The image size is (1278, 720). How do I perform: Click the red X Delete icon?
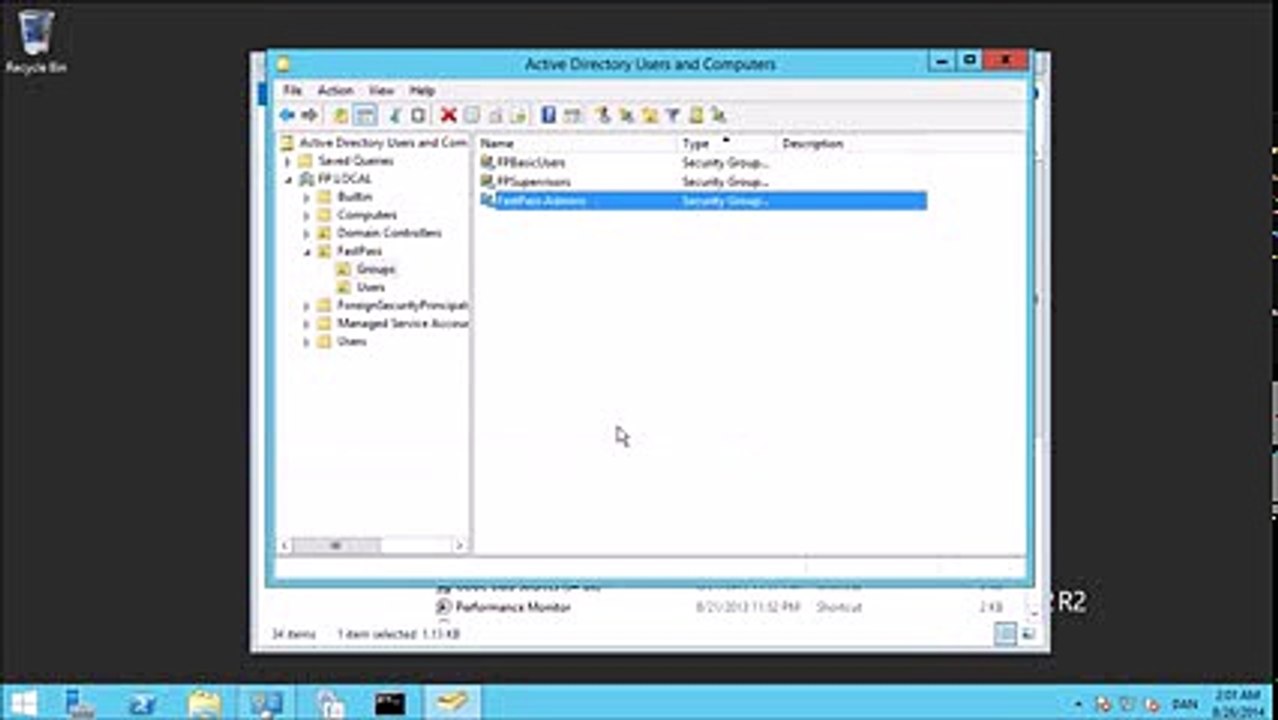[448, 115]
